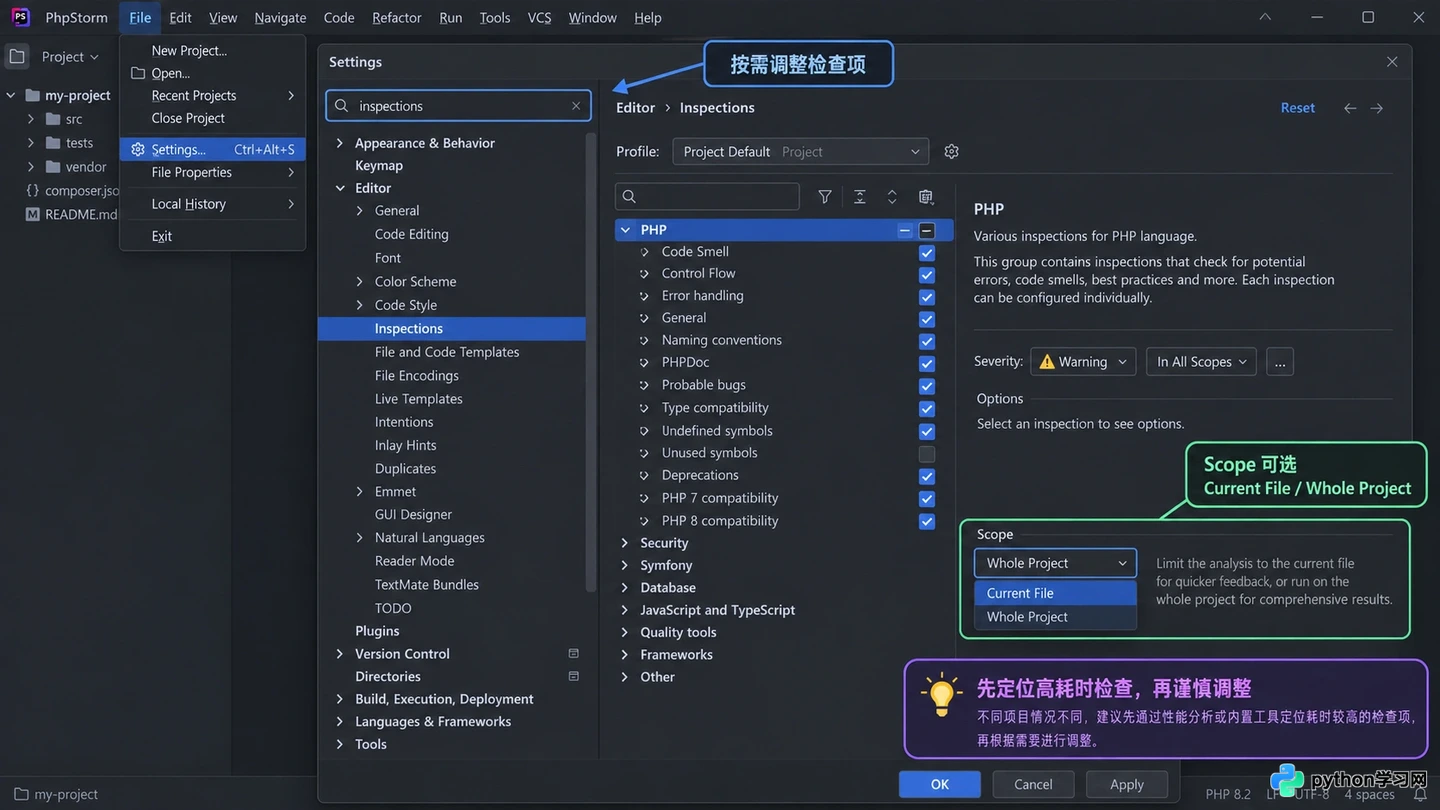Image resolution: width=1440 pixels, height=810 pixels.
Task: Expand the Security inspections group
Action: point(625,543)
